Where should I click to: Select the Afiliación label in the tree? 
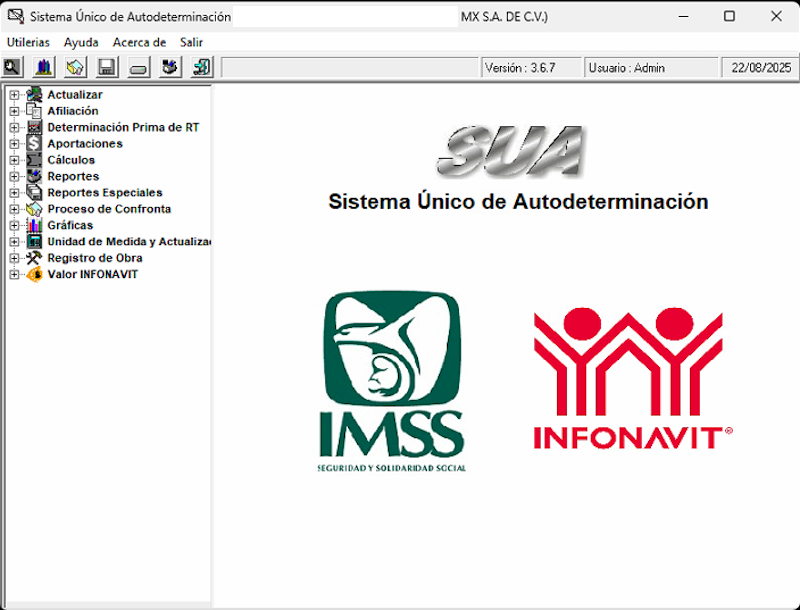tap(73, 111)
